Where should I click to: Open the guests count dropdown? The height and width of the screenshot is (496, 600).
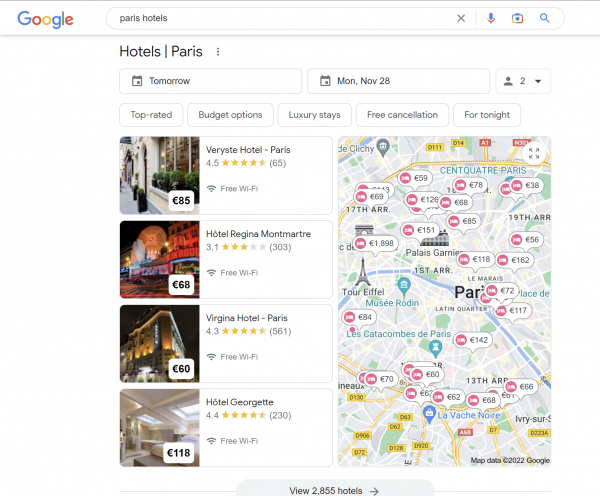coord(523,81)
